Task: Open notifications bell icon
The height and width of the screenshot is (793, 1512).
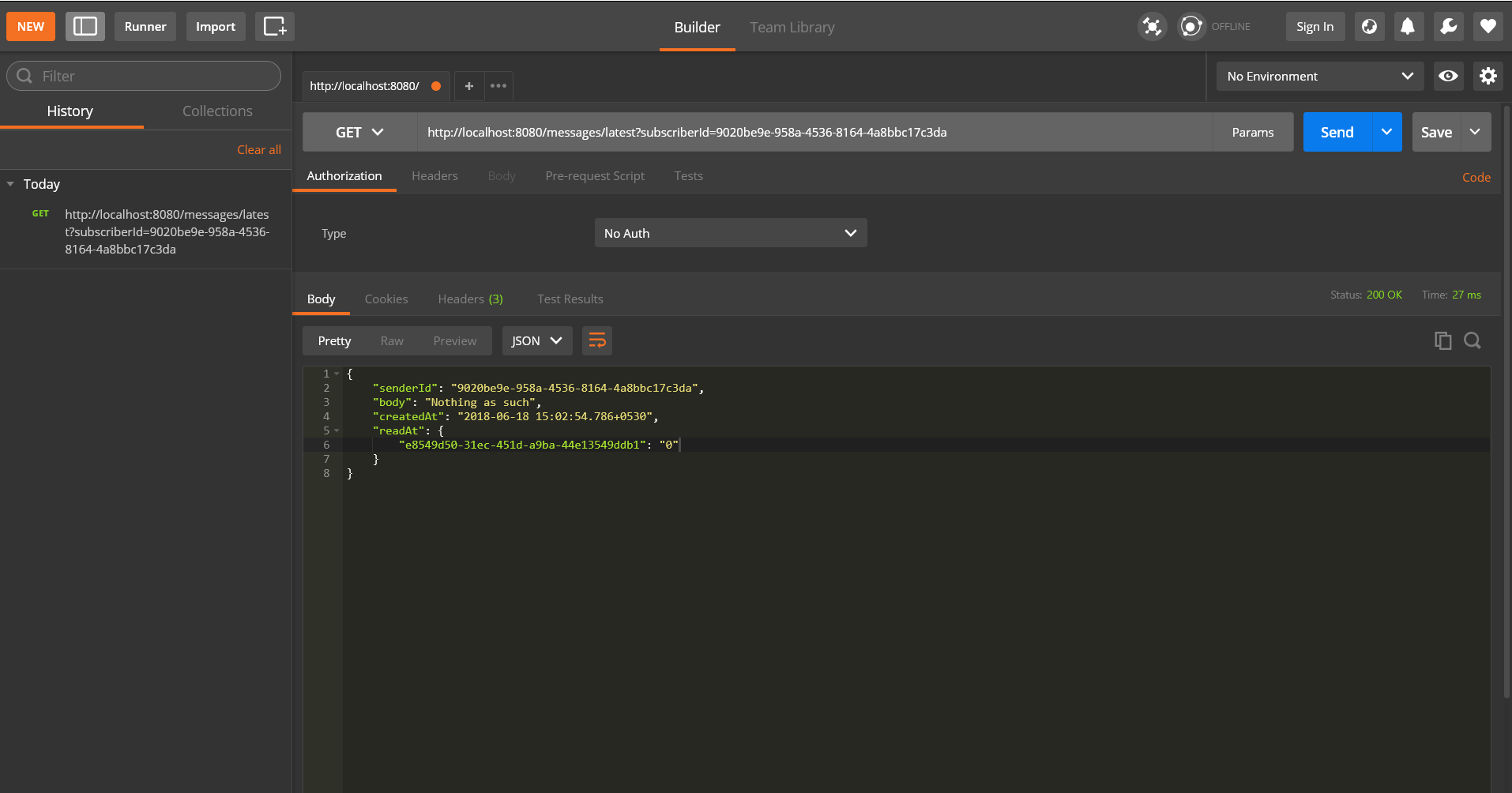Action: click(1408, 26)
